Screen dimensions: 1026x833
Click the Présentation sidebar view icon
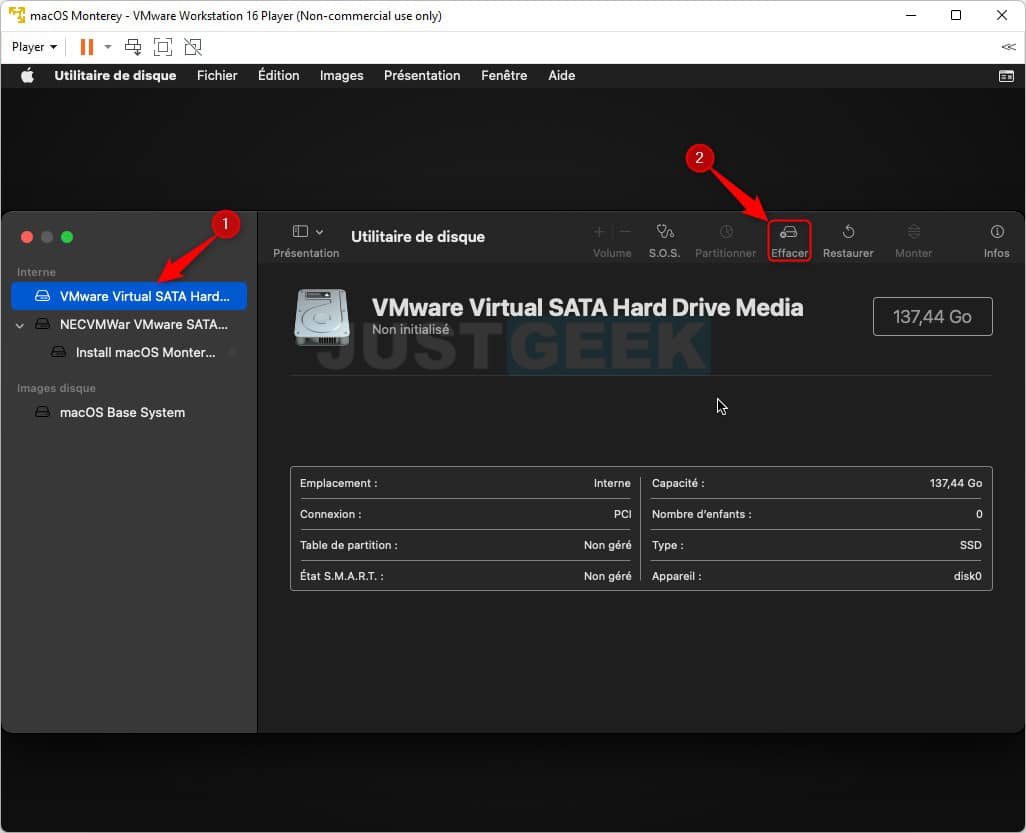pos(300,232)
